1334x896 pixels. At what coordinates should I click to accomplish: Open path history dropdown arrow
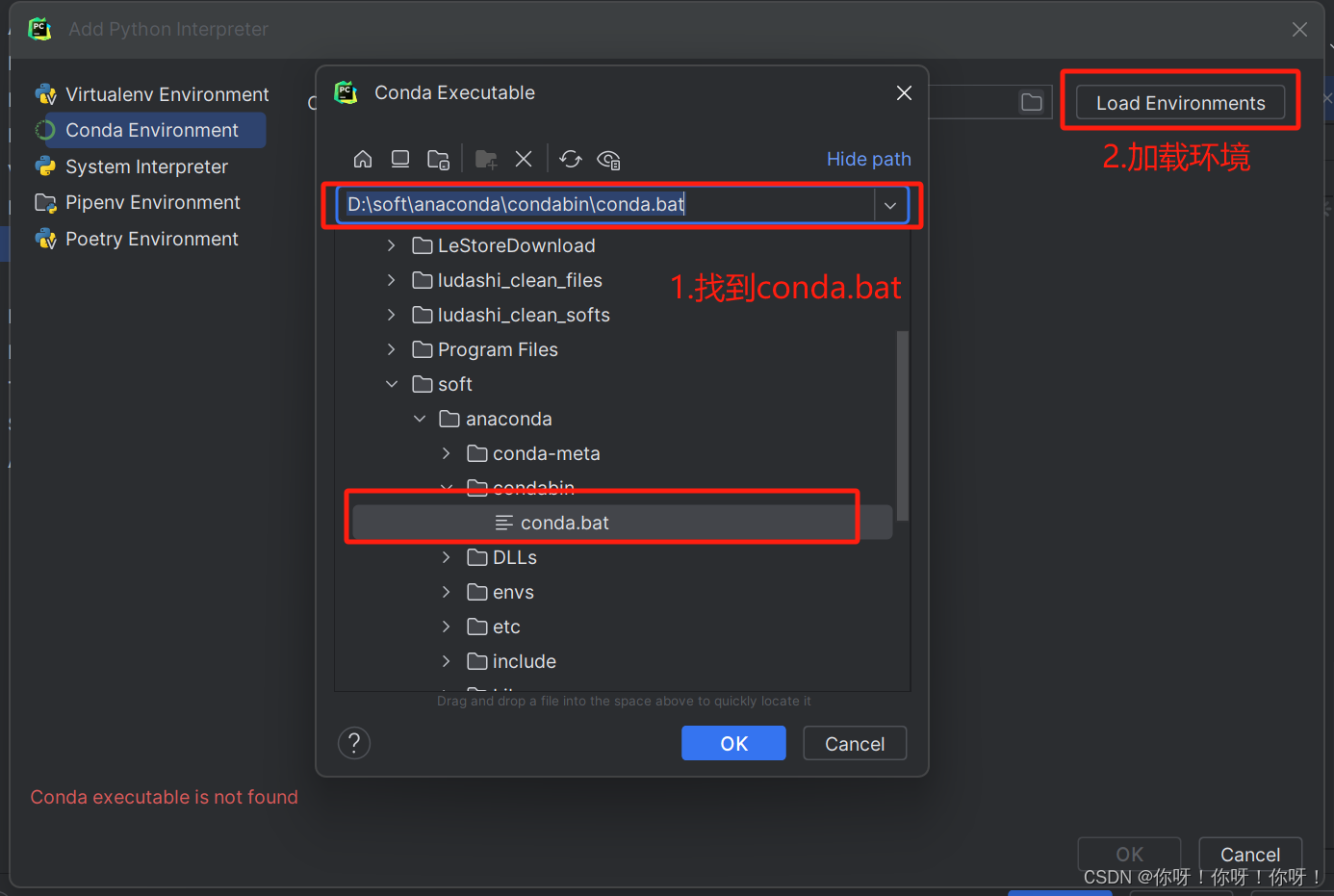point(890,205)
